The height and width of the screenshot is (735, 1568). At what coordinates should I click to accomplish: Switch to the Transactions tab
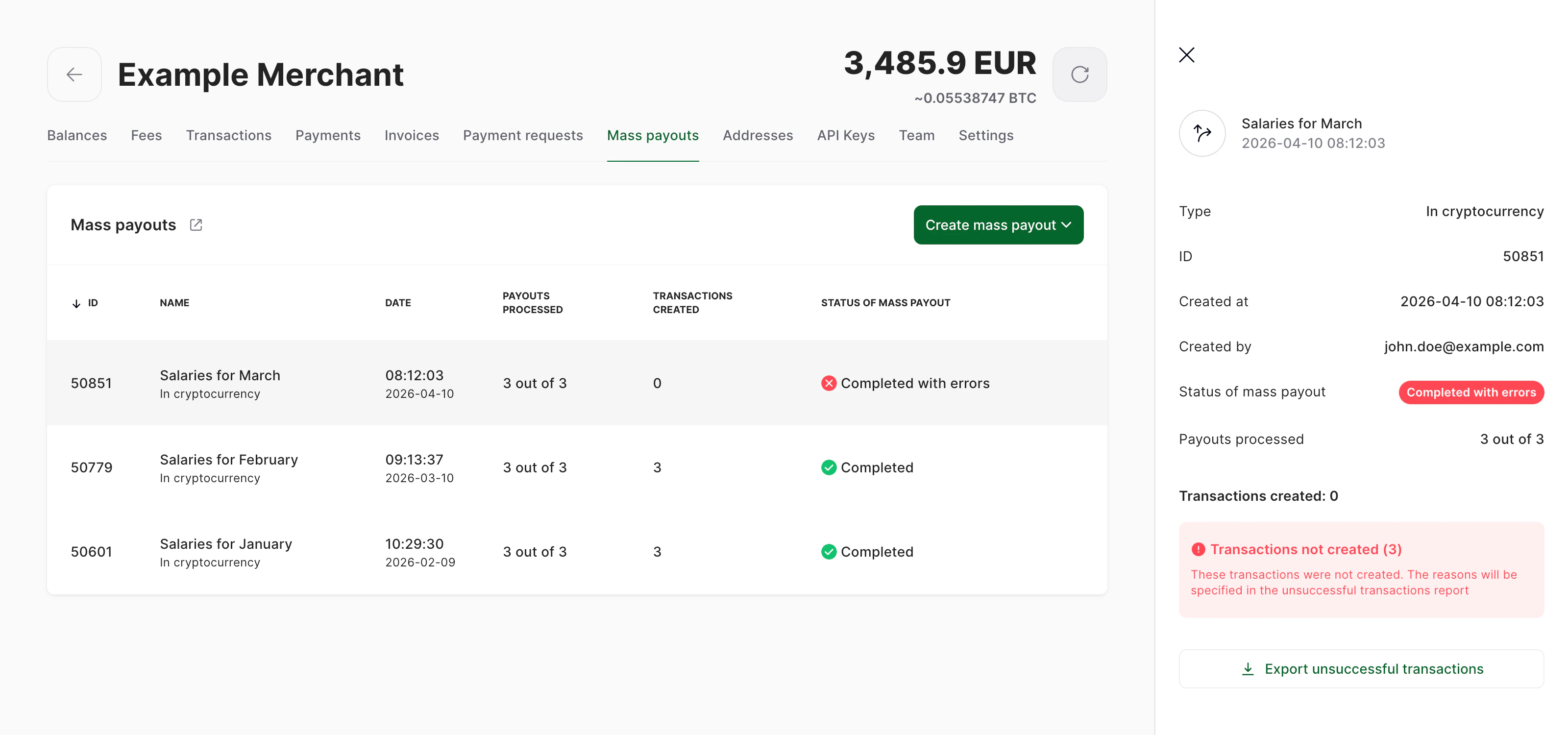pyautogui.click(x=228, y=135)
